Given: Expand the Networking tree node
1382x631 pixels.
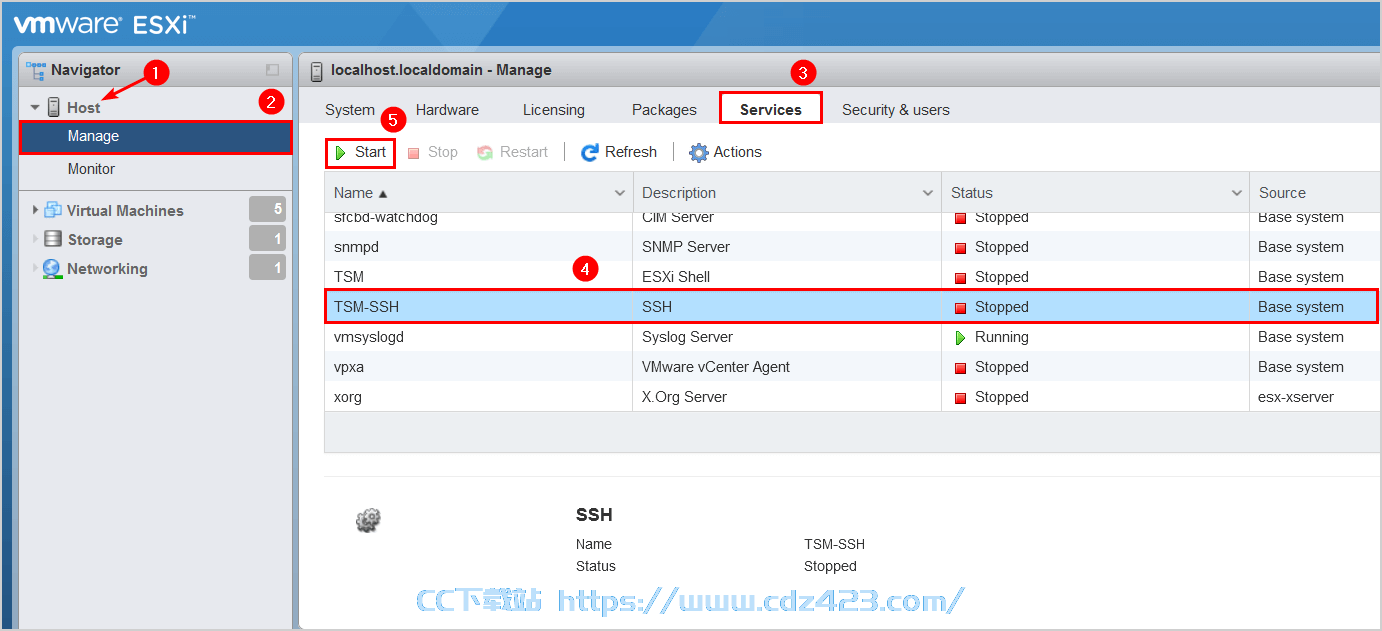Looking at the screenshot, I should pos(36,268).
